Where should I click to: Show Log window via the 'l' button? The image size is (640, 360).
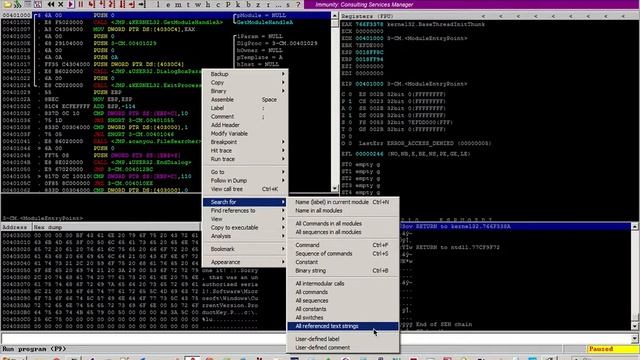point(158,4)
